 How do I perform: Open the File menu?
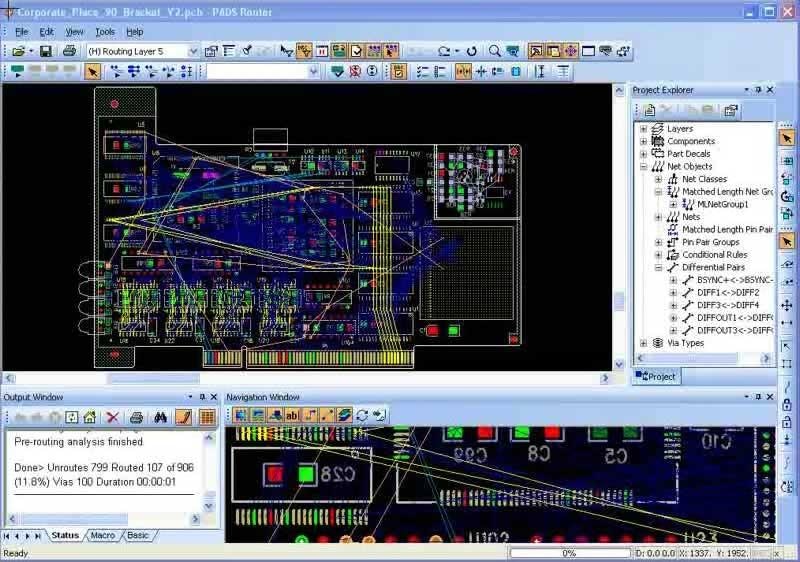[x=21, y=32]
